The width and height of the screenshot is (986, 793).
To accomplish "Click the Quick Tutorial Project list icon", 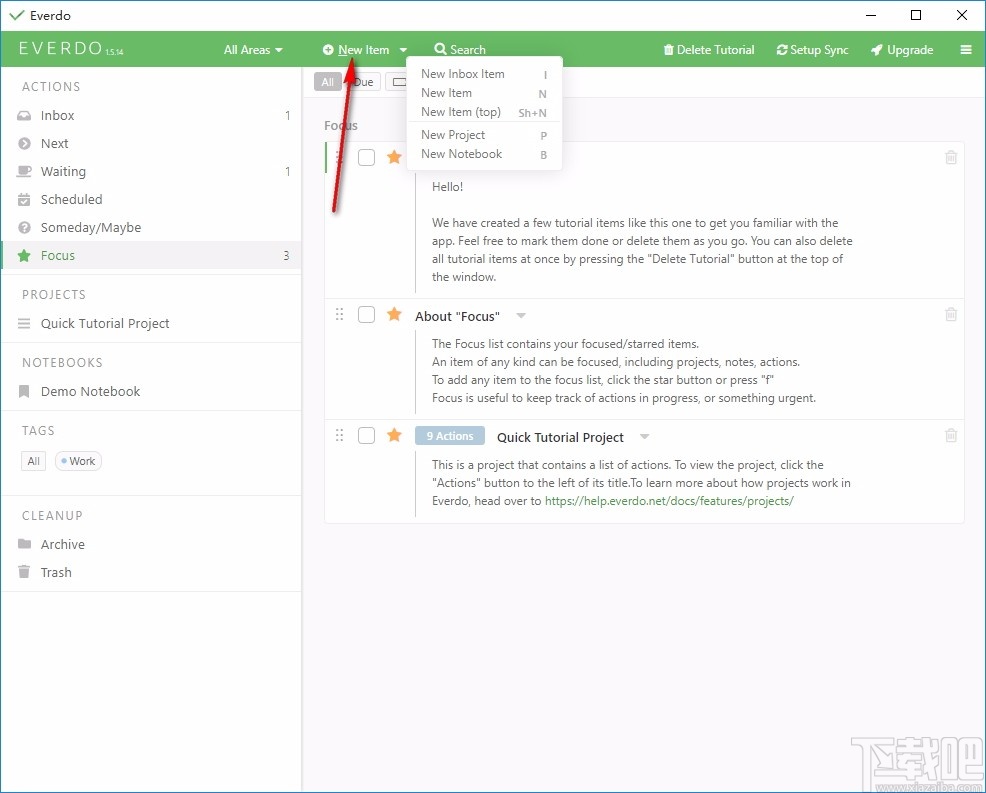I will (24, 323).
